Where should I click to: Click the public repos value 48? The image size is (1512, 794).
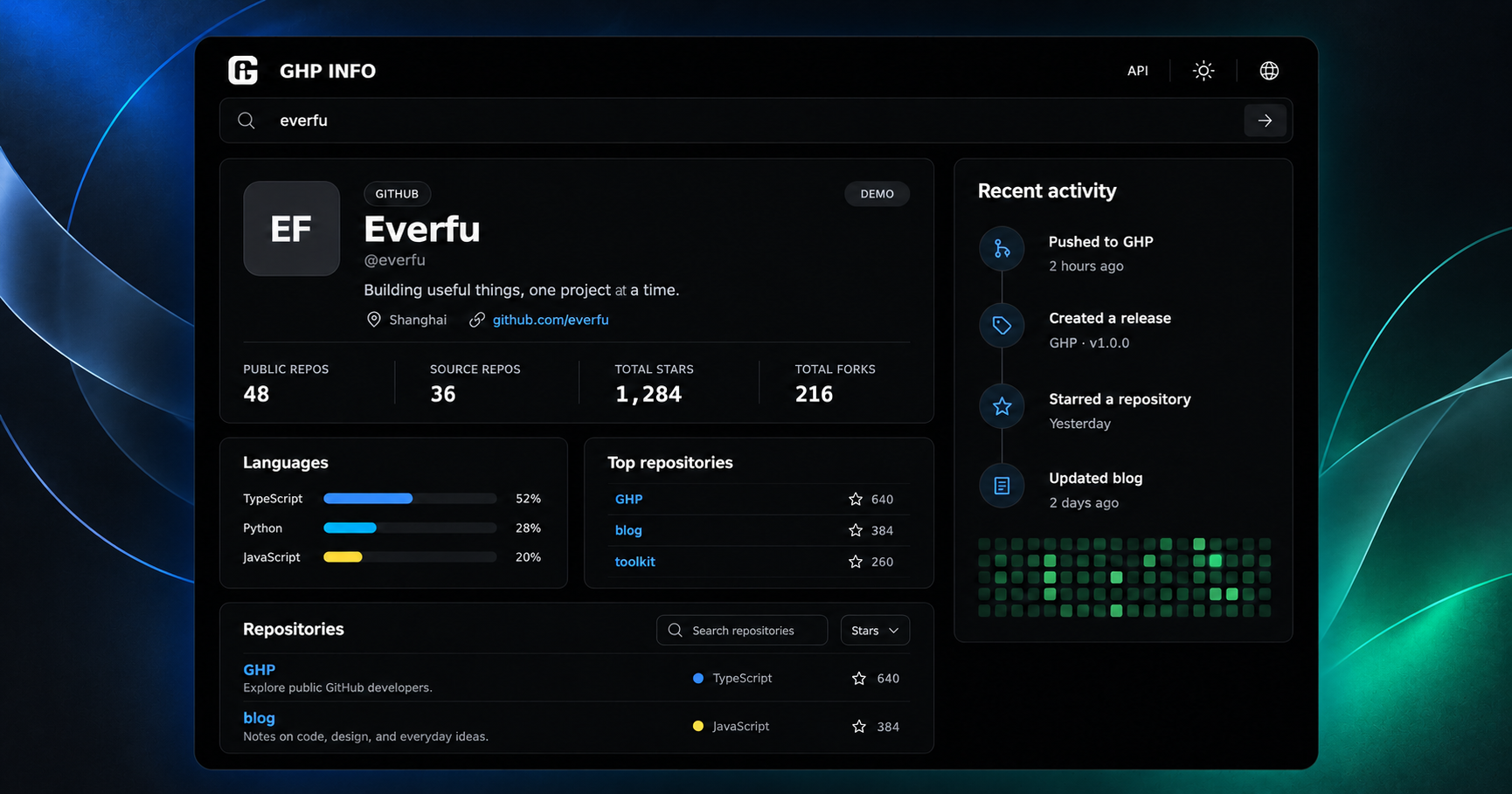256,394
